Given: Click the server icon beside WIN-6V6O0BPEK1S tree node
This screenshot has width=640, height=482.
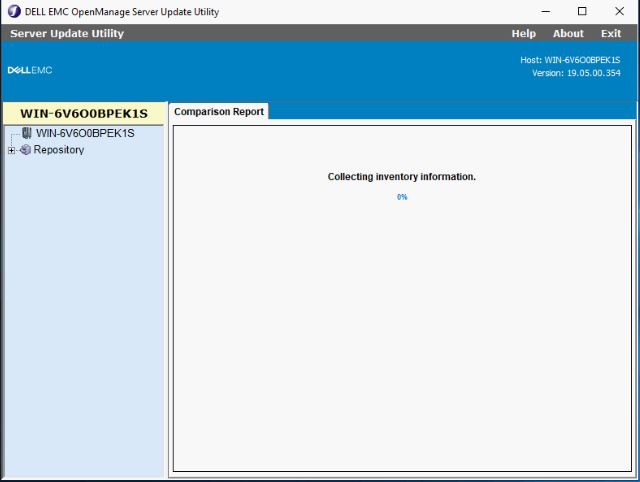Looking at the screenshot, I should [x=27, y=133].
